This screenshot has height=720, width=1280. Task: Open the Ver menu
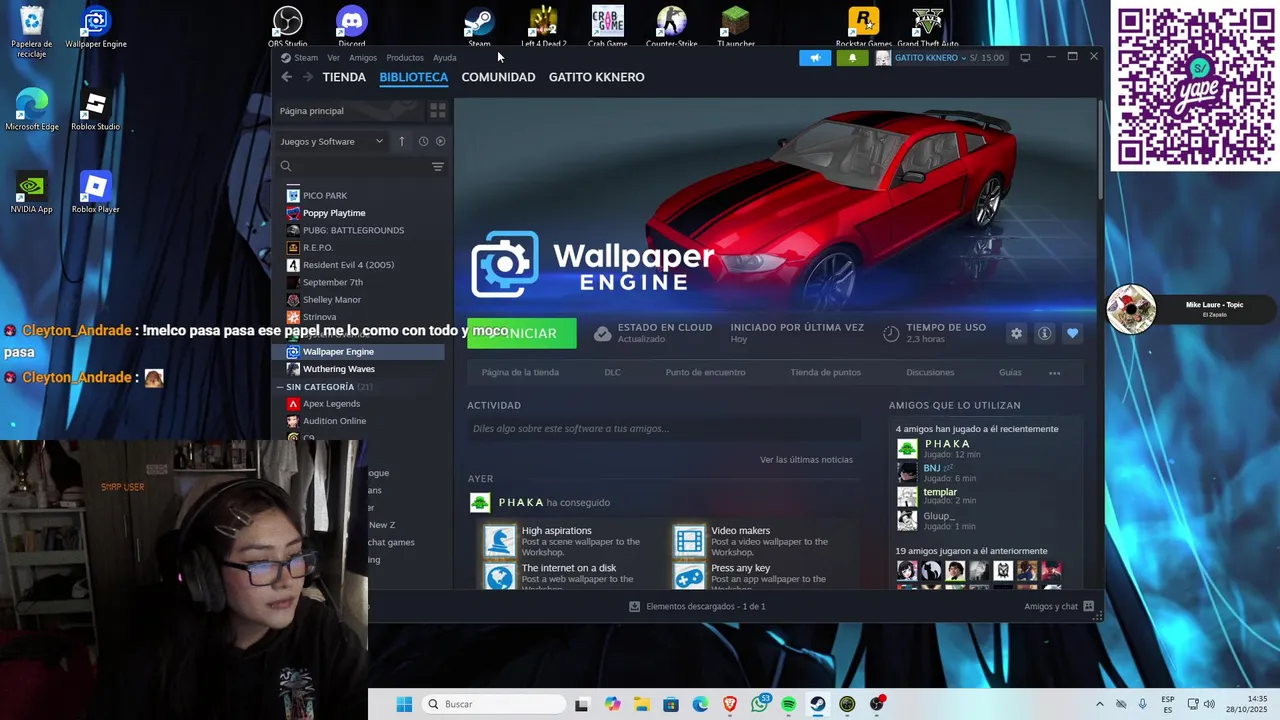pos(333,58)
